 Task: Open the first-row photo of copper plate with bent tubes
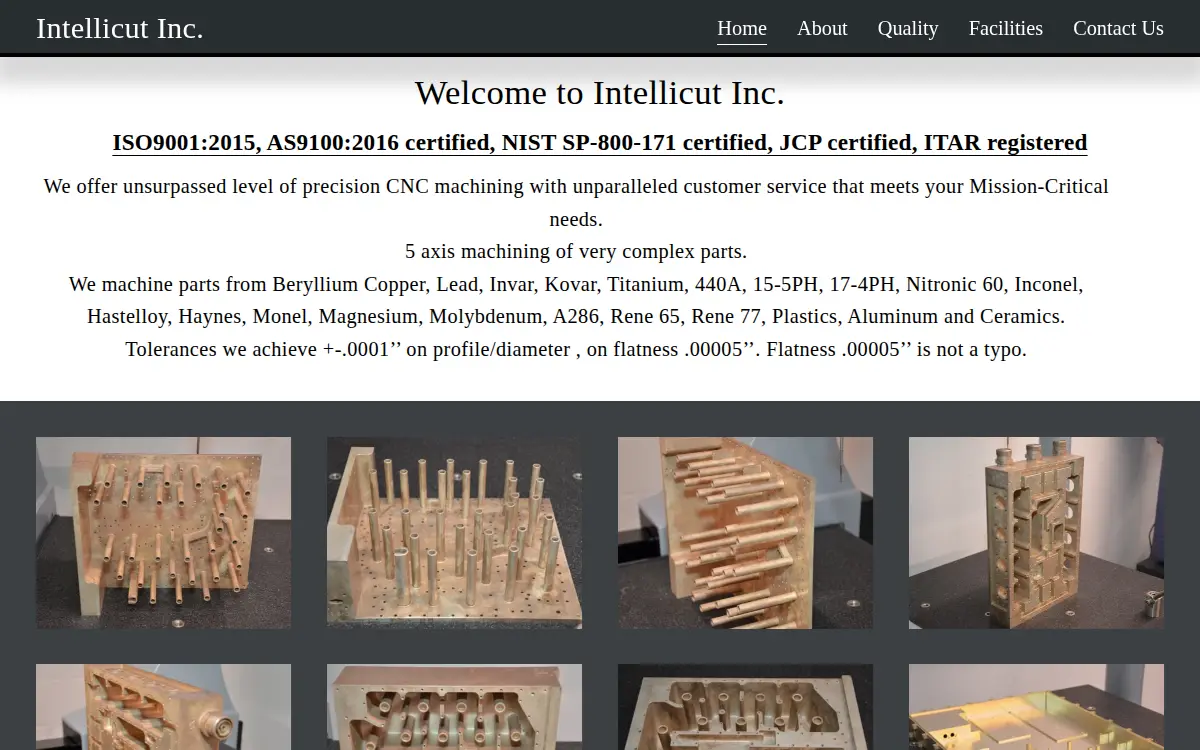[164, 533]
